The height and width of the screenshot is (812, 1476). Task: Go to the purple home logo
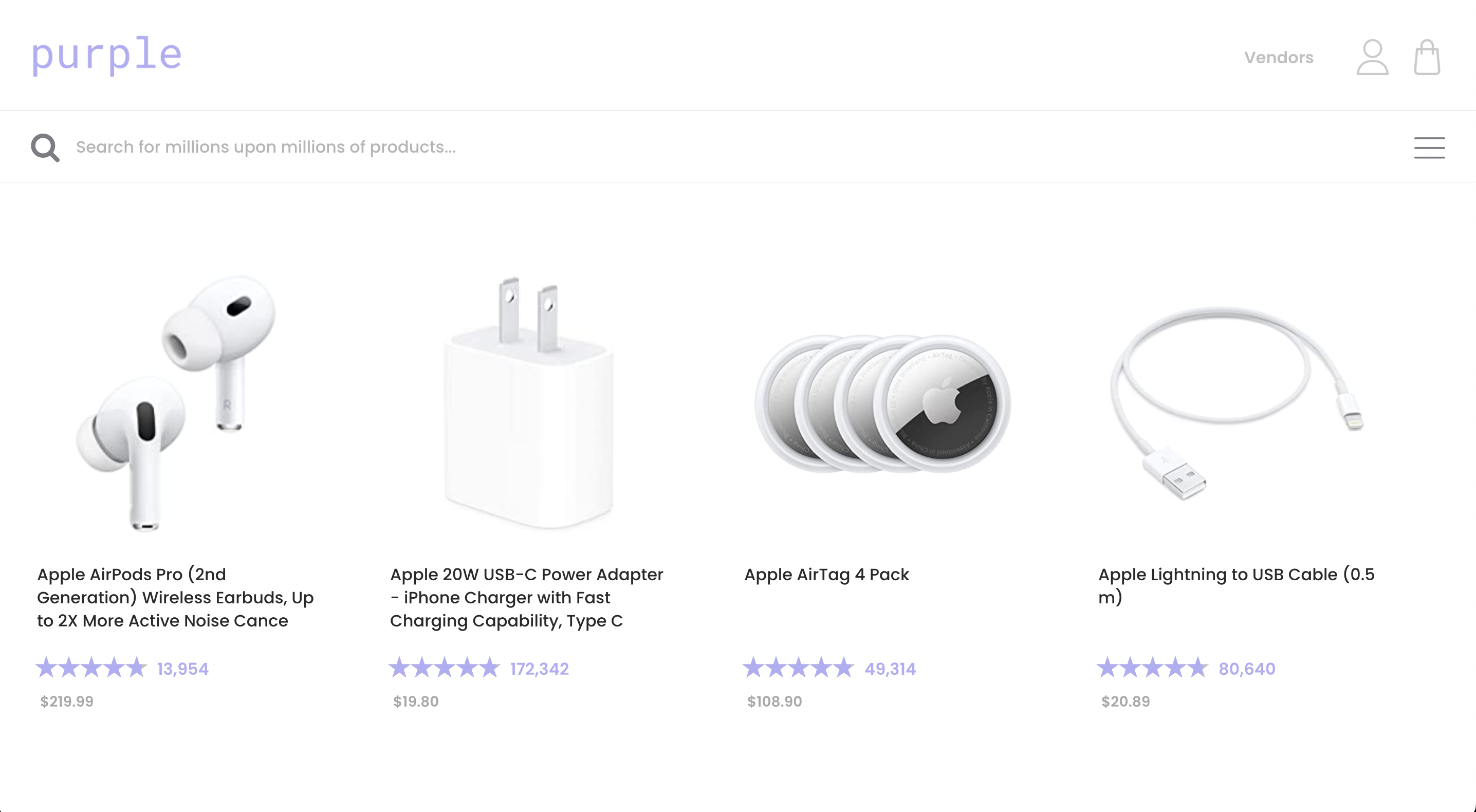click(x=106, y=55)
